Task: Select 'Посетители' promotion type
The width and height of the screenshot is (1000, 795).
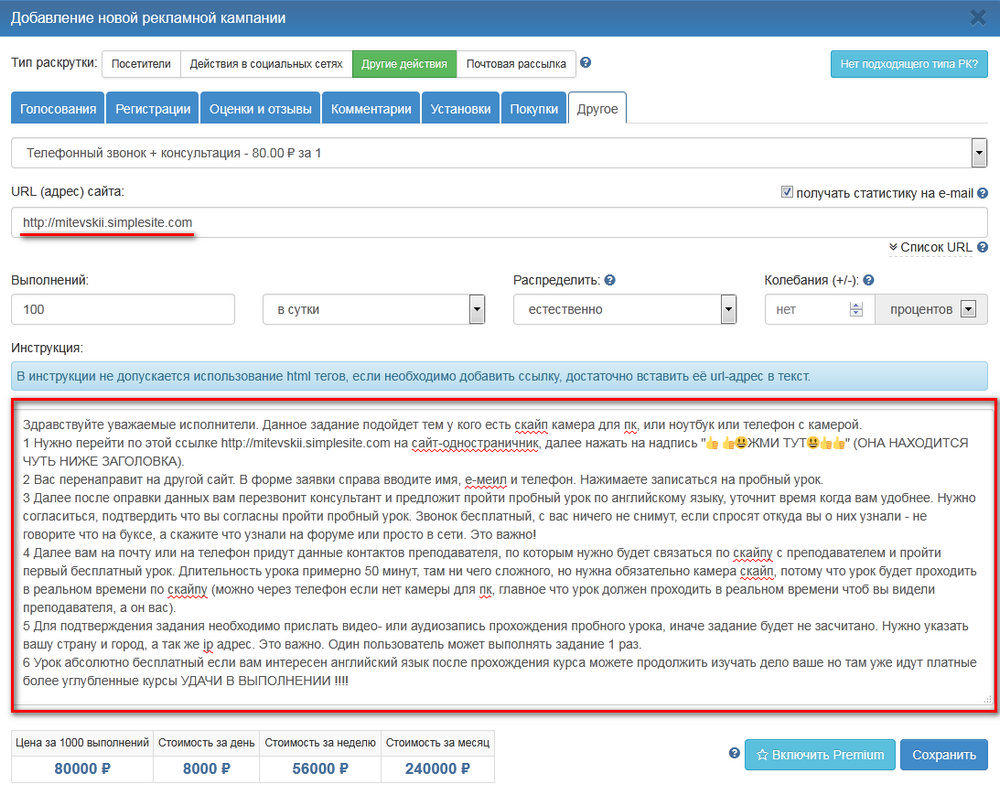Action: (x=140, y=64)
